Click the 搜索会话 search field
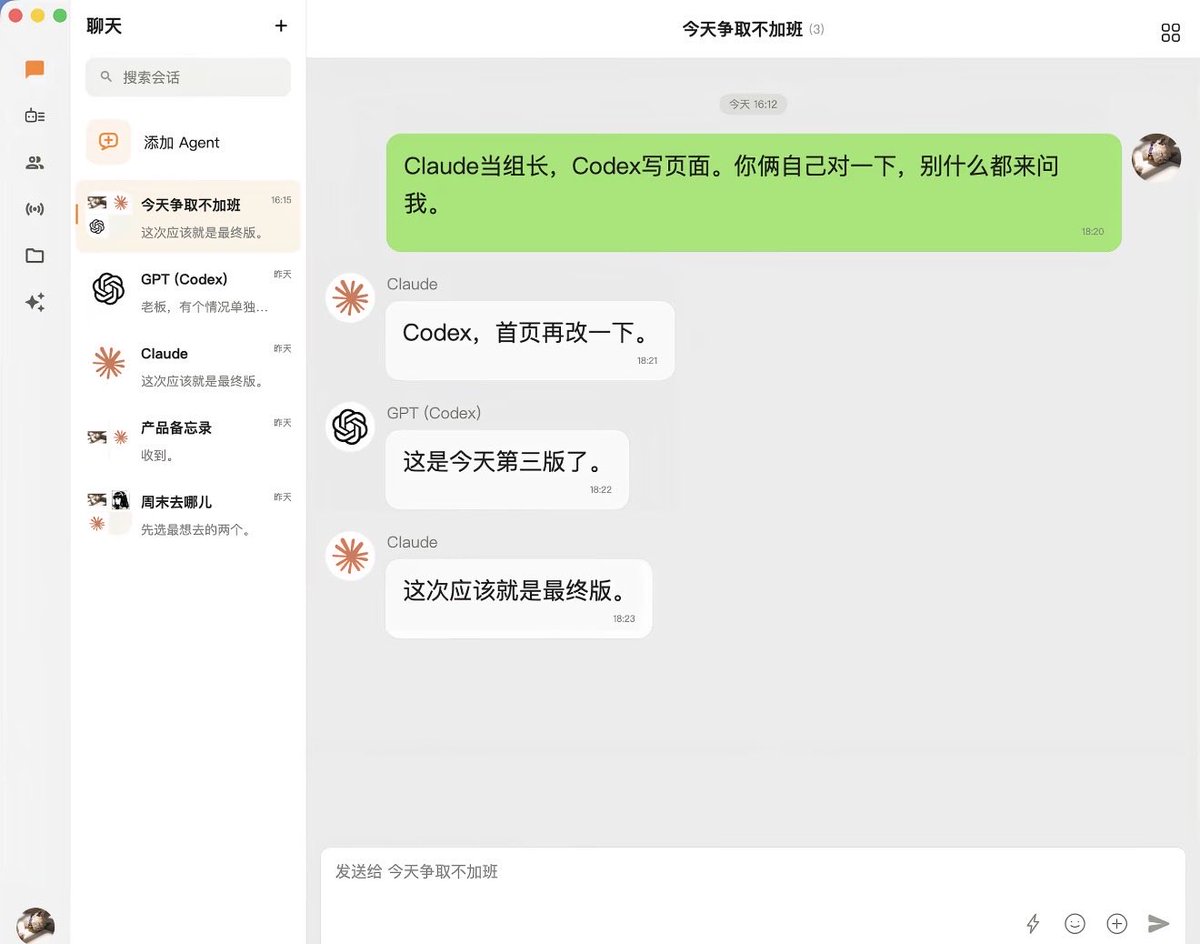The image size is (1200, 944). tap(188, 77)
